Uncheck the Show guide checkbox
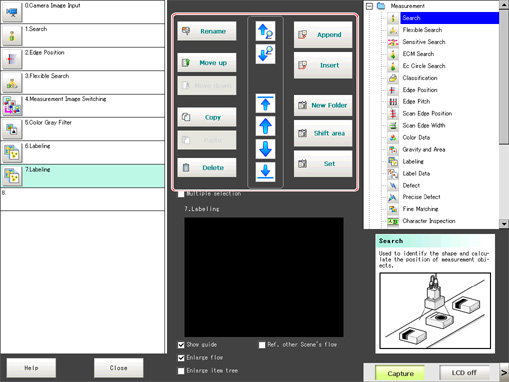 (181, 345)
